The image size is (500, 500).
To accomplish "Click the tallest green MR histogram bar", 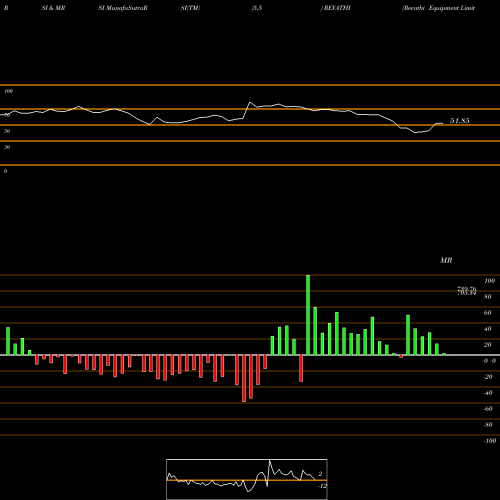I will pyautogui.click(x=308, y=315).
